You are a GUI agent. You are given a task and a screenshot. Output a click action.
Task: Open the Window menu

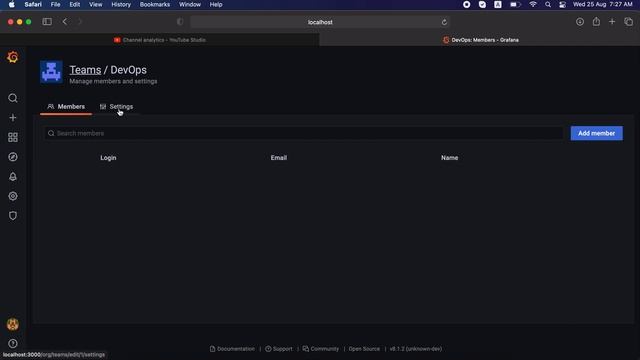pyautogui.click(x=190, y=4)
